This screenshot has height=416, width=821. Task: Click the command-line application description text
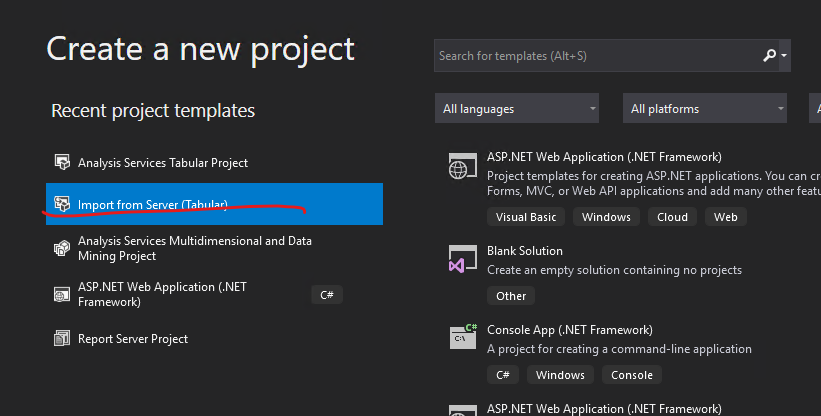tap(619, 349)
